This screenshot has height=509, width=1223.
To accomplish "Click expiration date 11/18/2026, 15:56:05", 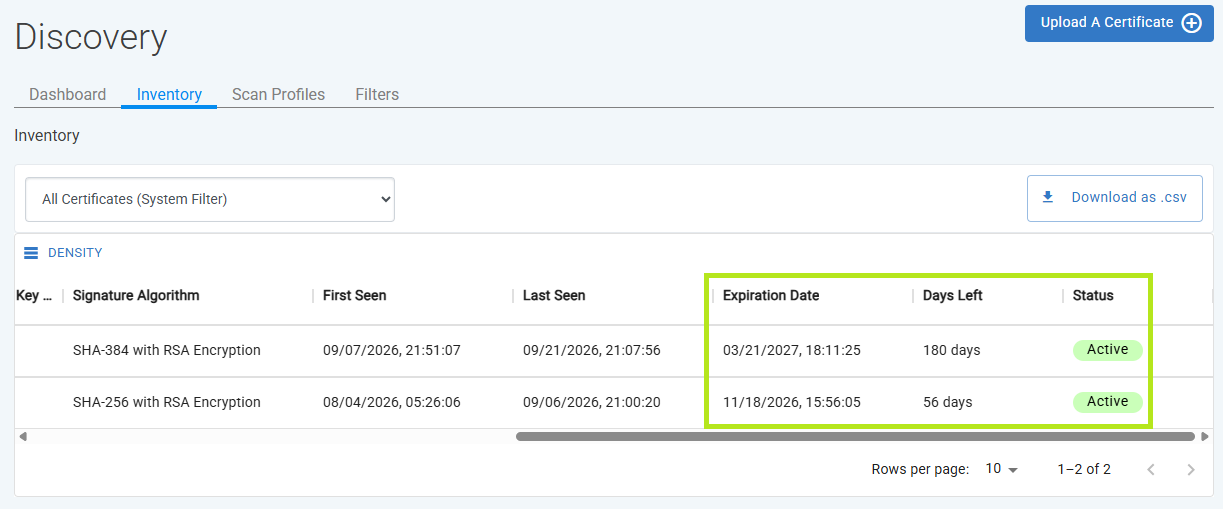I will 792,403.
